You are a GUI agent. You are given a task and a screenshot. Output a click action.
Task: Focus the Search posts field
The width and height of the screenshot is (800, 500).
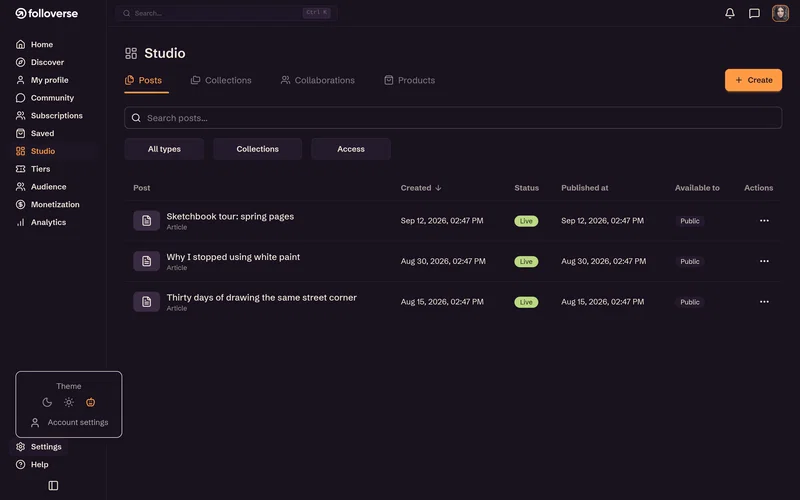click(x=453, y=118)
